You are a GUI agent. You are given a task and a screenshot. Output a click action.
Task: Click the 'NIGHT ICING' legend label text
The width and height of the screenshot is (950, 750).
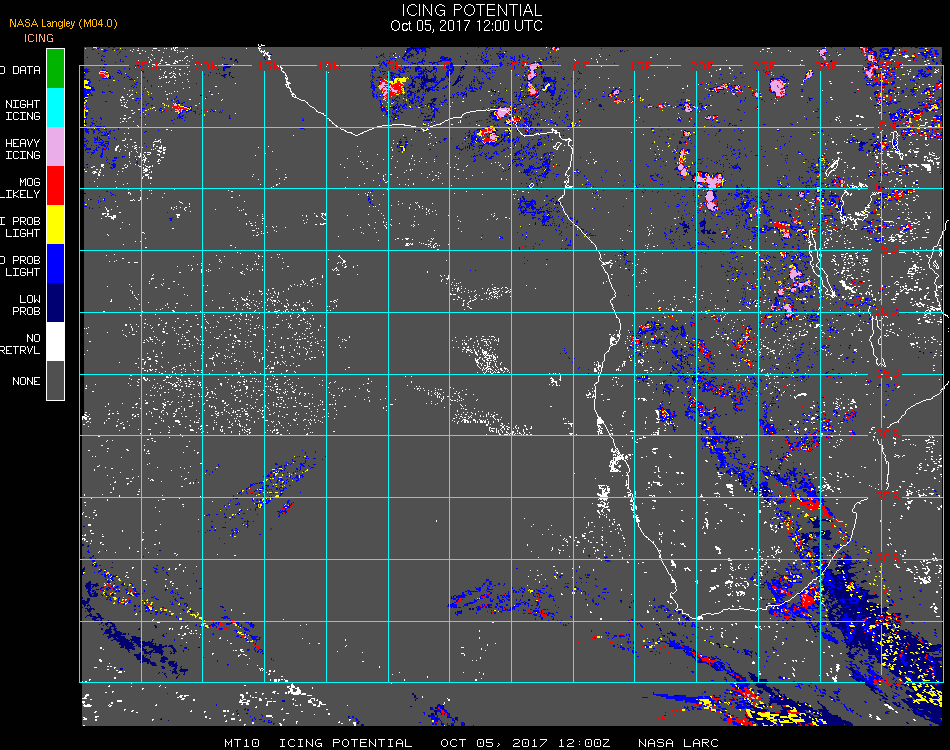[22, 110]
